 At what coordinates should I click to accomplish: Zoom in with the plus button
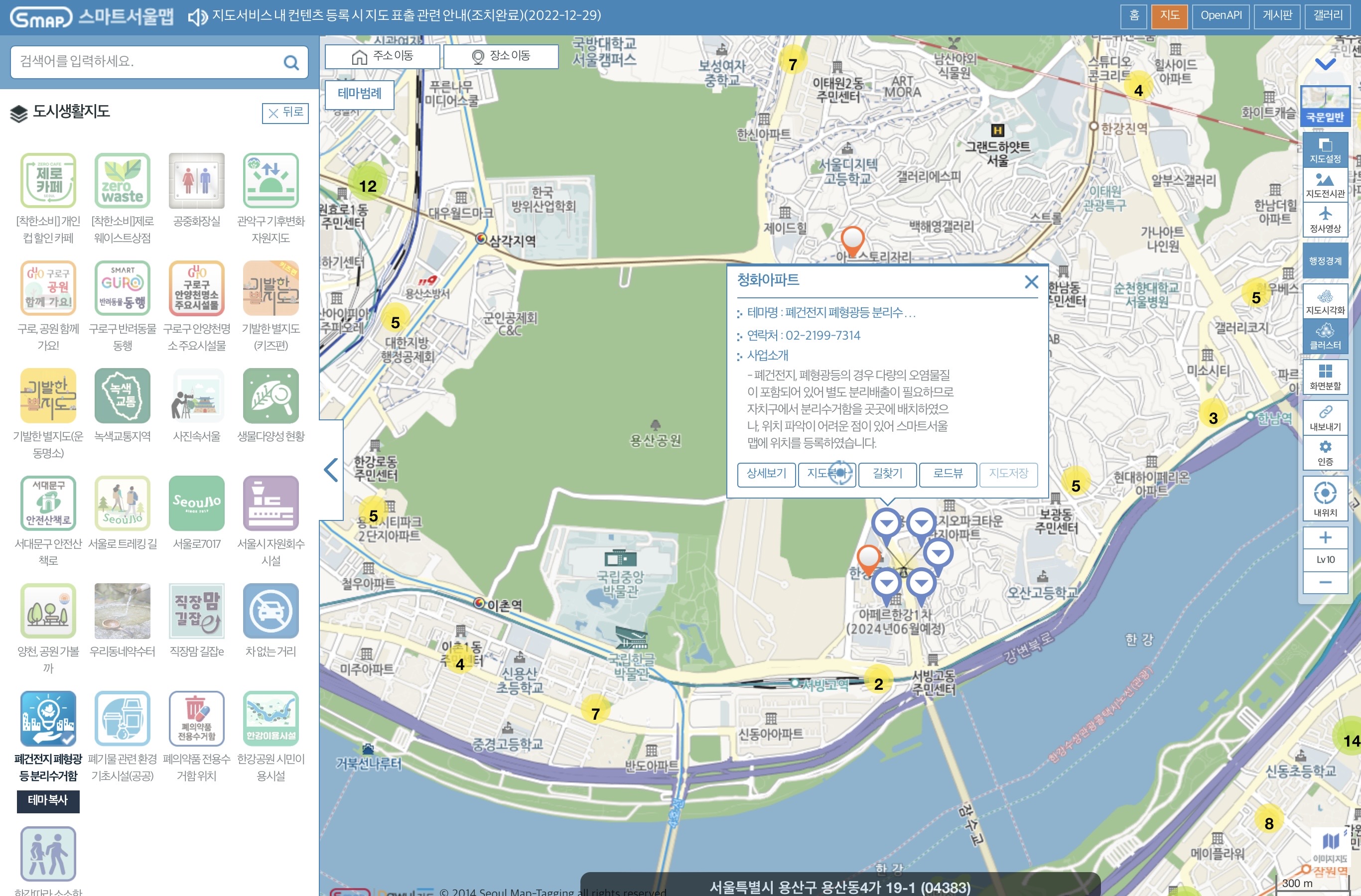click(x=1325, y=537)
